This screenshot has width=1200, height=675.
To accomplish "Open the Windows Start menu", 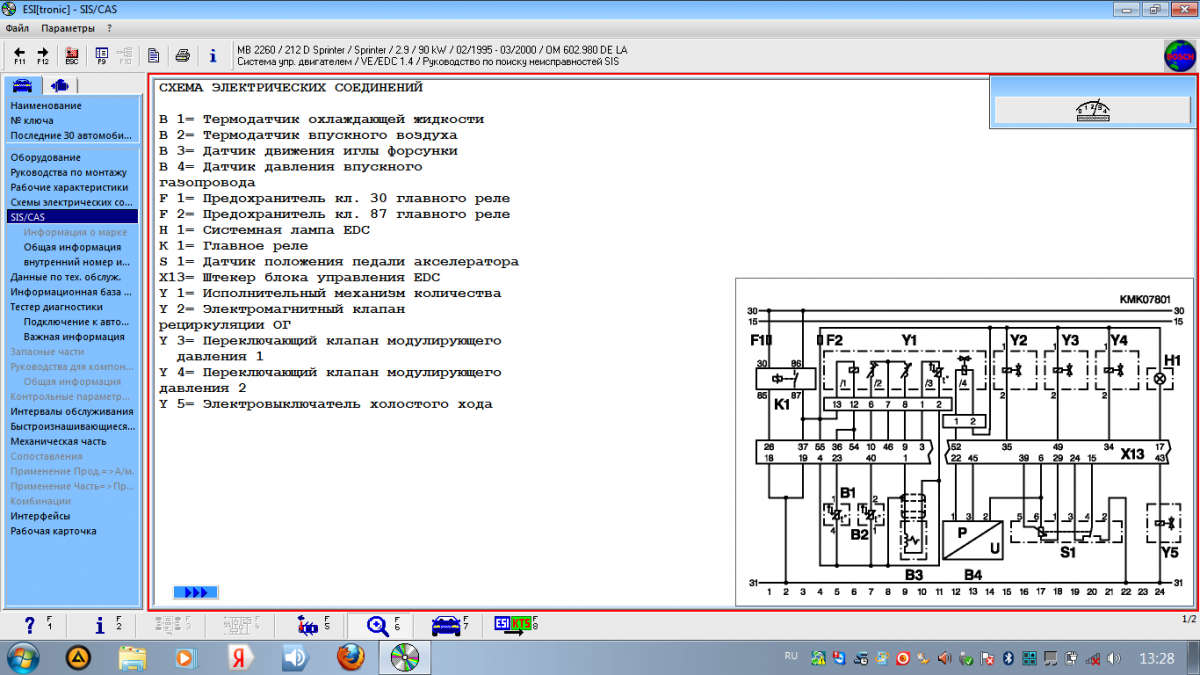I will 22,657.
